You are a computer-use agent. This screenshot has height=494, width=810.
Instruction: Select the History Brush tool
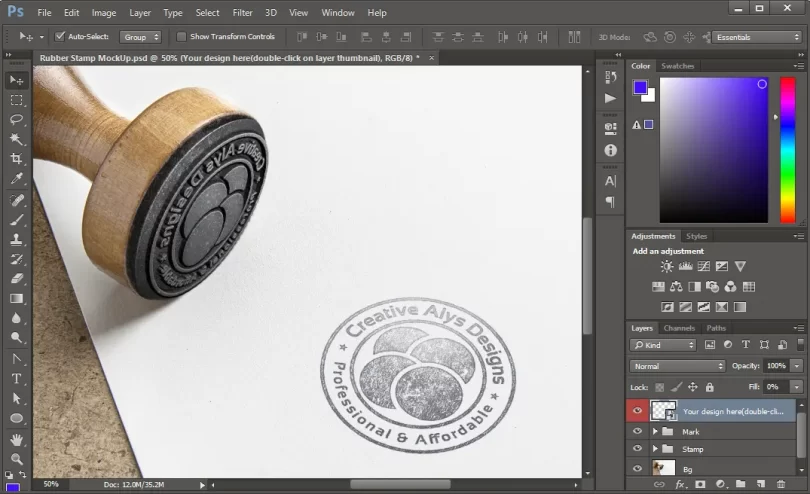(x=17, y=259)
